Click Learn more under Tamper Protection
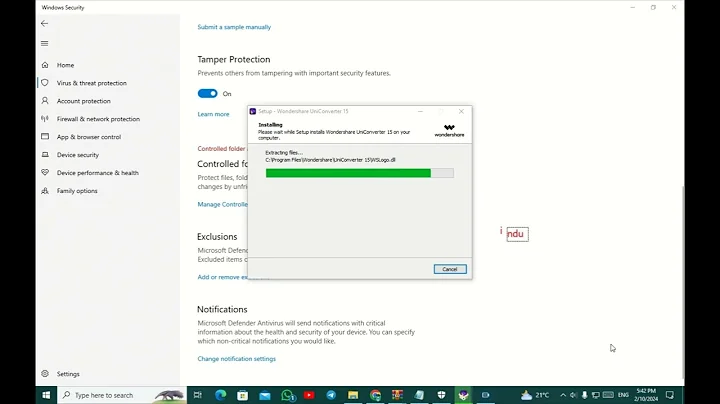The height and width of the screenshot is (404, 720). tap(213, 114)
